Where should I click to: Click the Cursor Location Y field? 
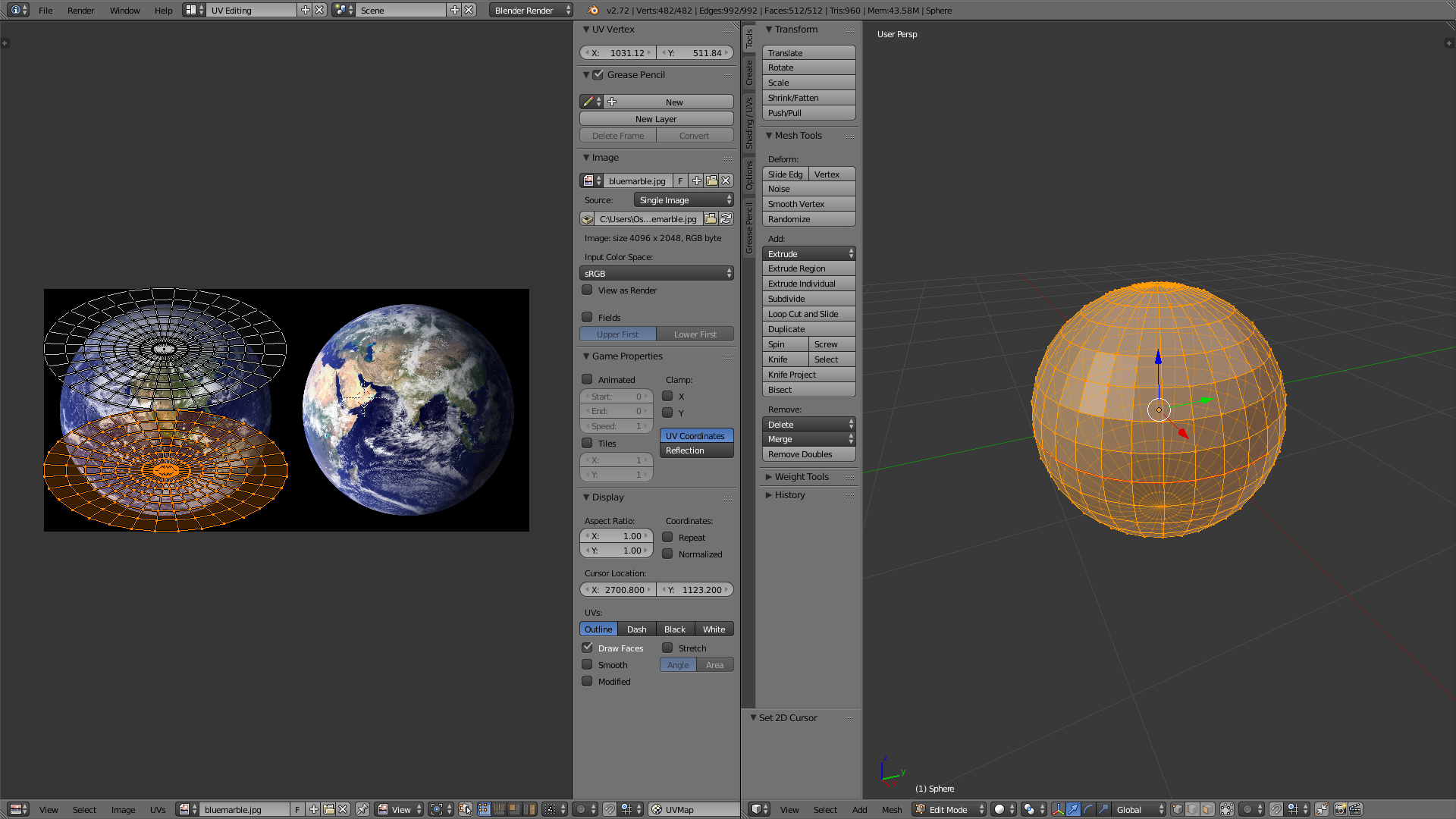(695, 589)
